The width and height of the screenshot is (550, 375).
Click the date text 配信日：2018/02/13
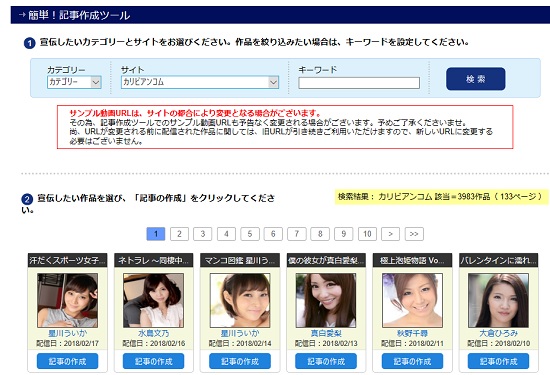click(326, 343)
